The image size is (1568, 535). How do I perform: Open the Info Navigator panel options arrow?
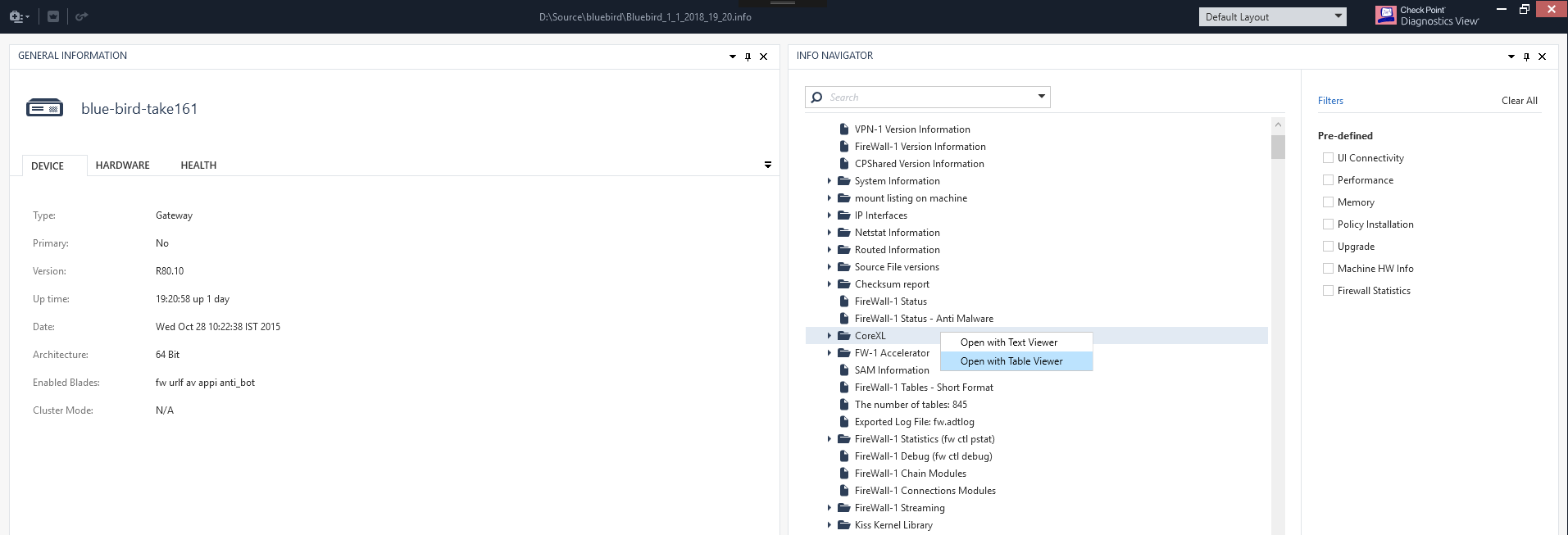1511,57
